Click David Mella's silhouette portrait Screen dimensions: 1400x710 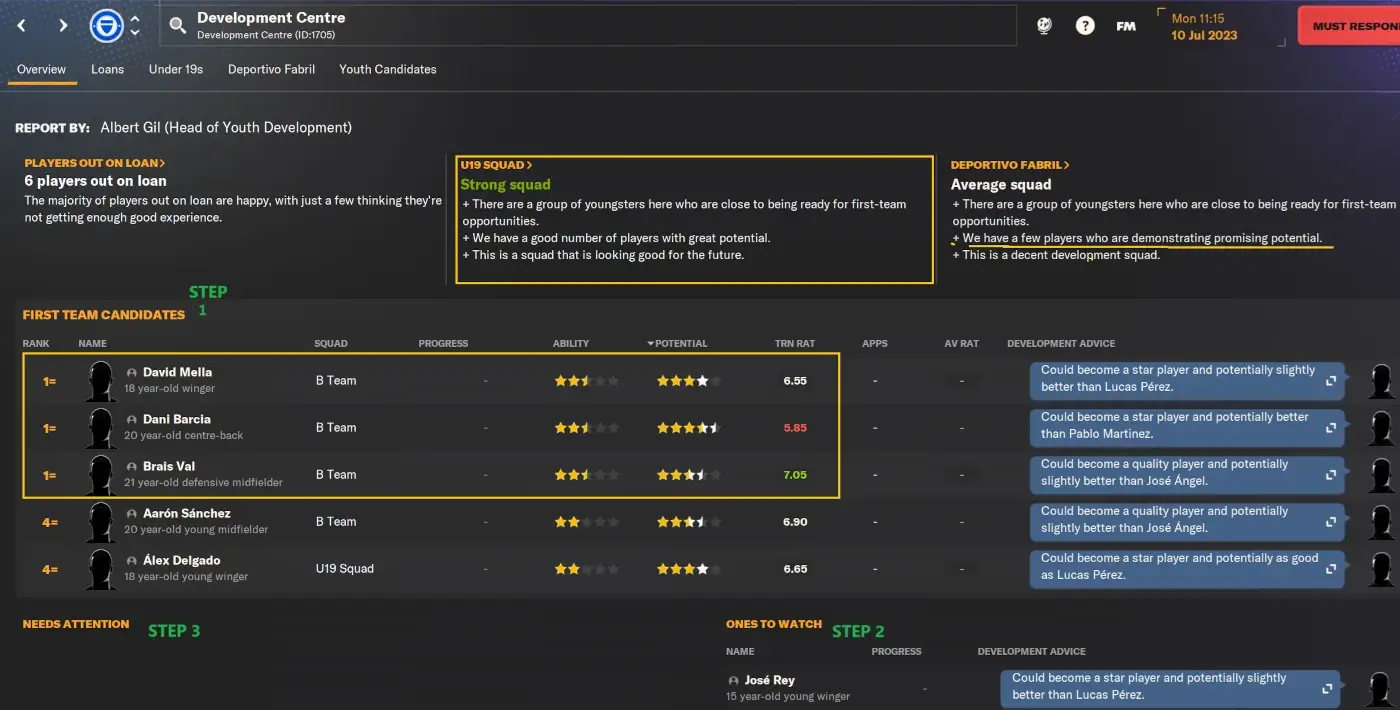(101, 380)
